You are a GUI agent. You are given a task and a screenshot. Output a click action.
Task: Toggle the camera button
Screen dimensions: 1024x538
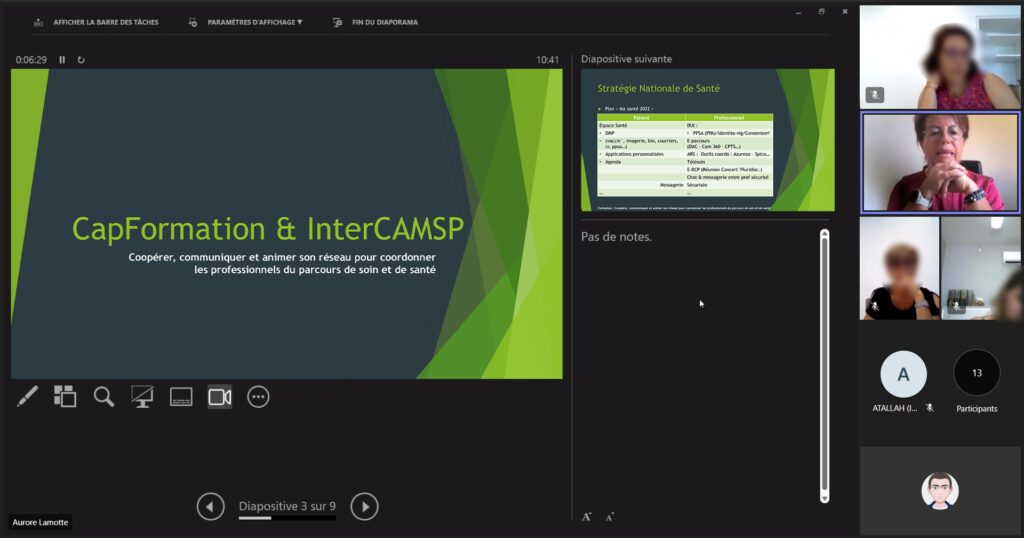[219, 396]
